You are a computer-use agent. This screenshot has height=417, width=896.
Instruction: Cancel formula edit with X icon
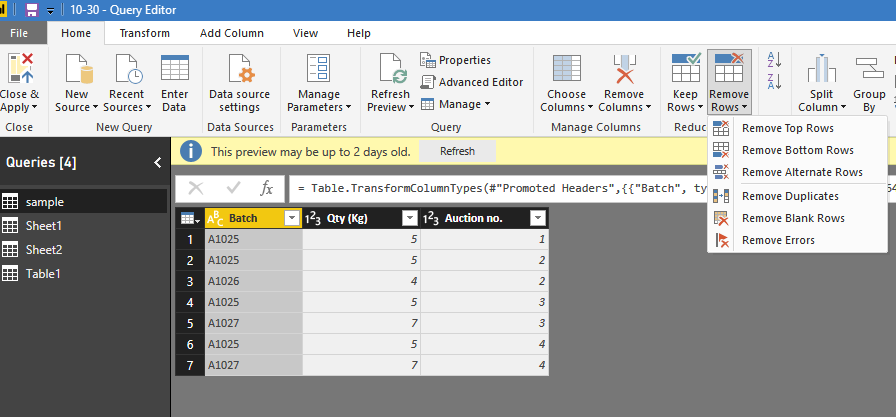[196, 188]
